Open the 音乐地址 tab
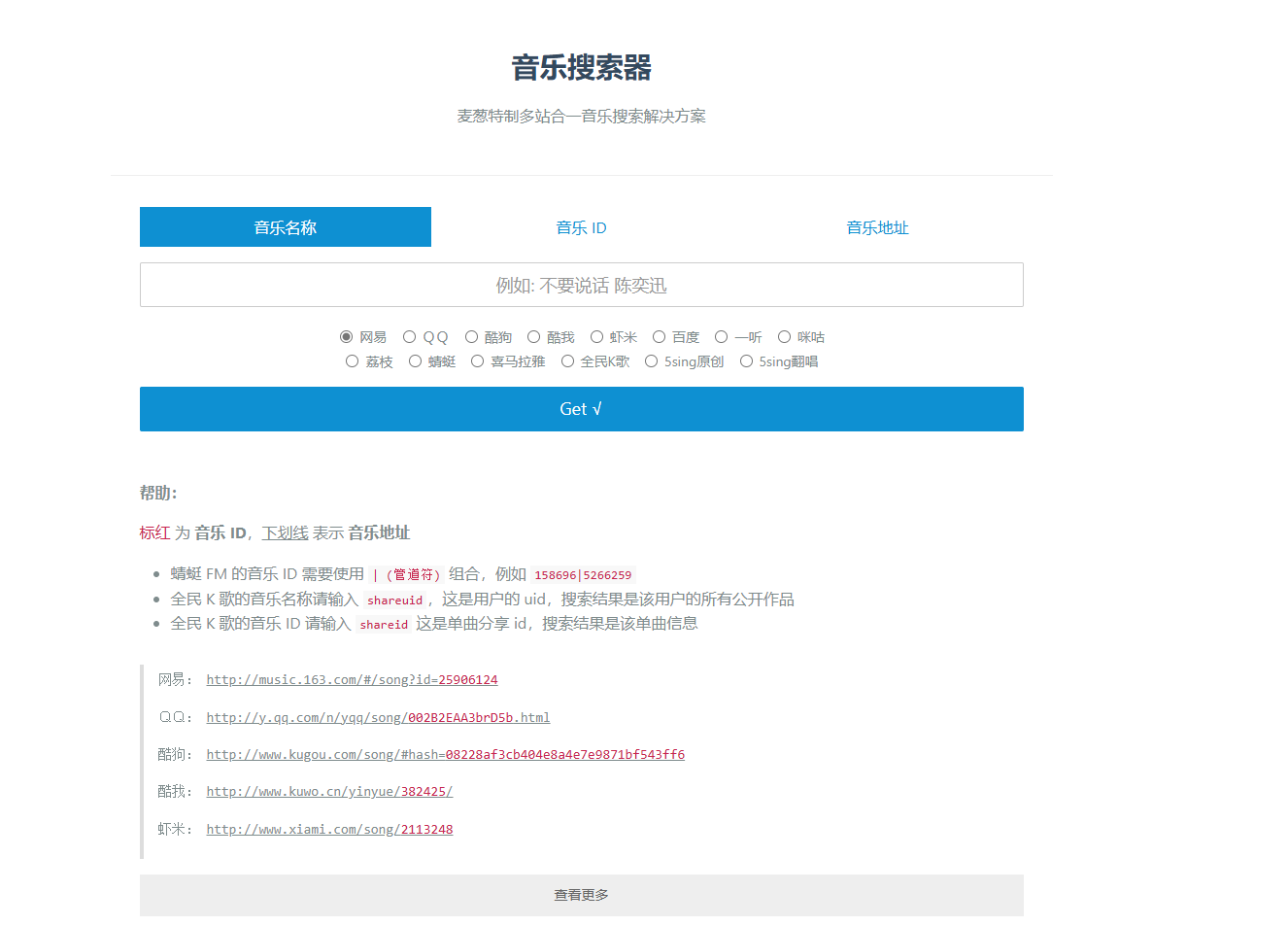Screen dimensions: 1288x926 (x=877, y=227)
